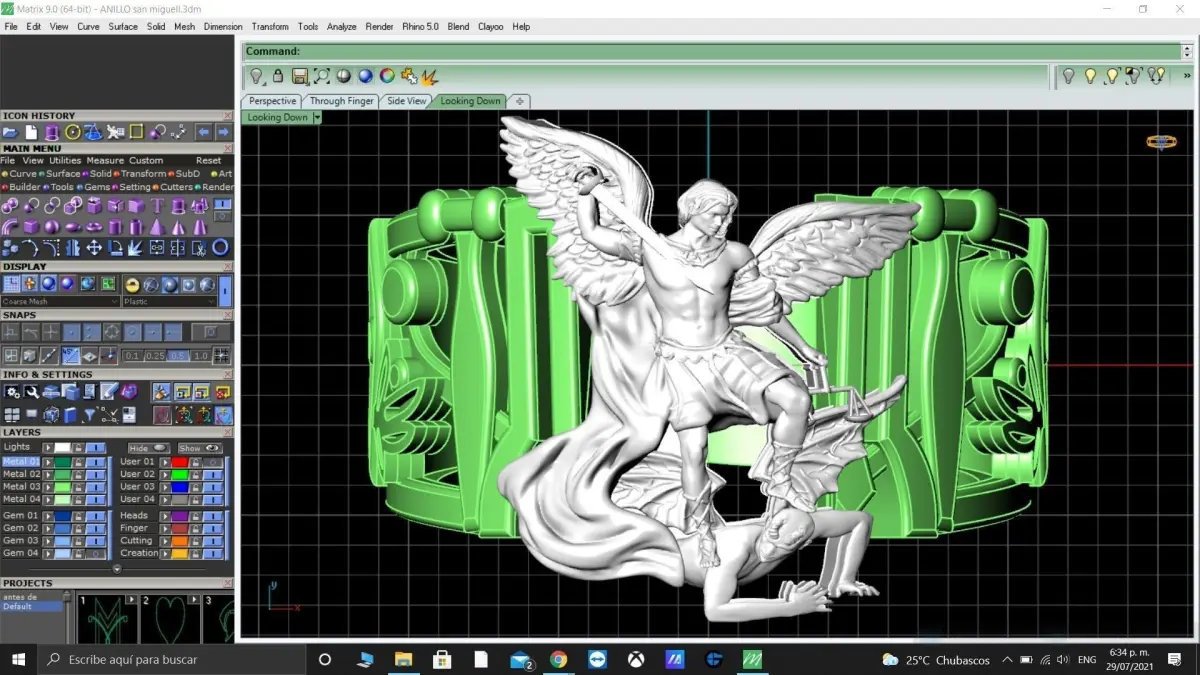Open file from Icon History folder icon
Viewport: 1200px width, 675px height.
point(10,132)
